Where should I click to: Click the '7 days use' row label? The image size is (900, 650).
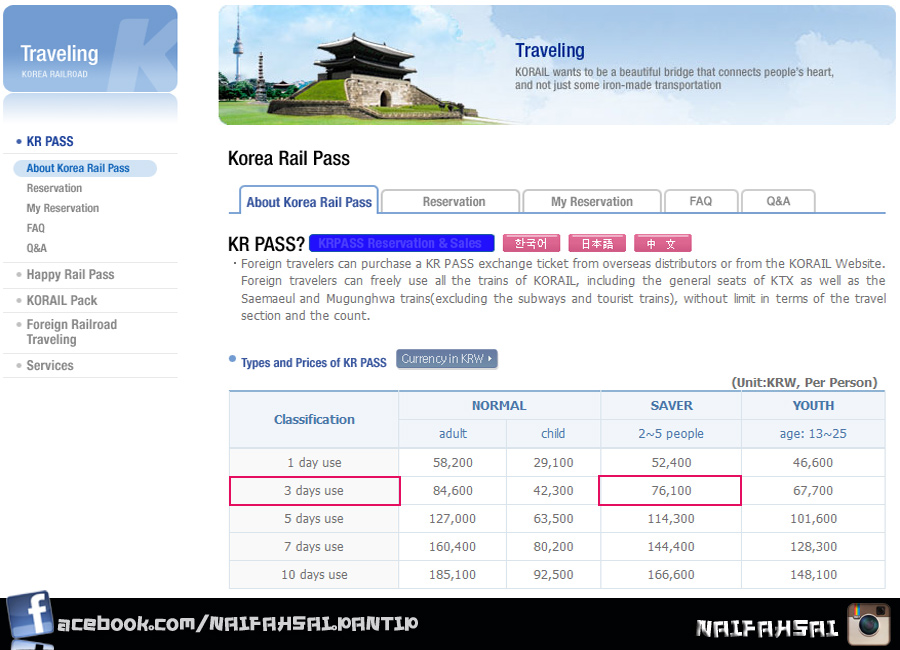(314, 547)
